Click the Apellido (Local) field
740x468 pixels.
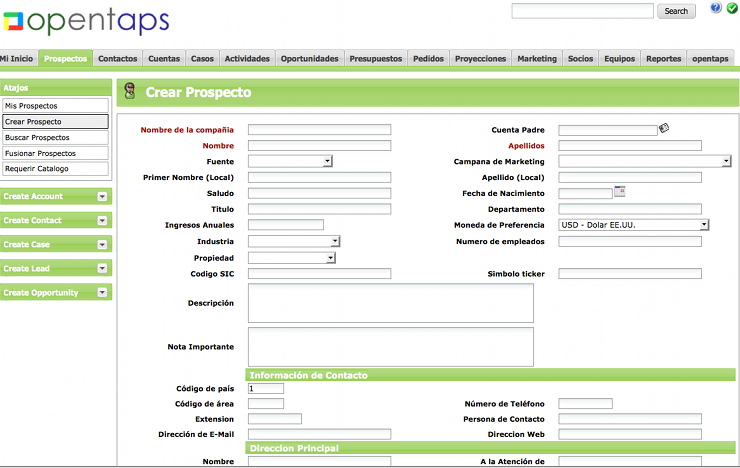[630, 177]
